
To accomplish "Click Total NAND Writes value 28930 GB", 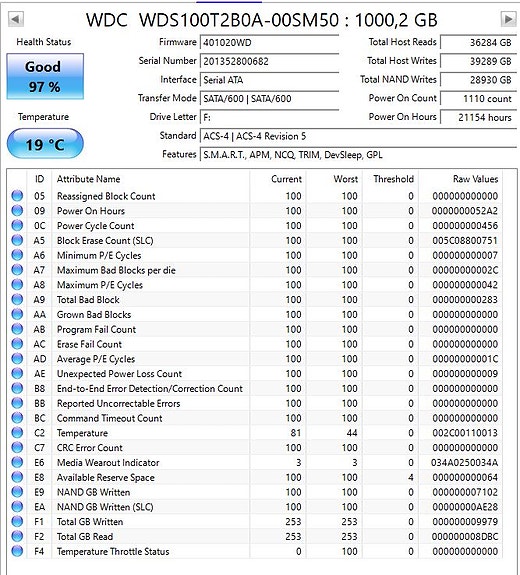I will coord(478,80).
